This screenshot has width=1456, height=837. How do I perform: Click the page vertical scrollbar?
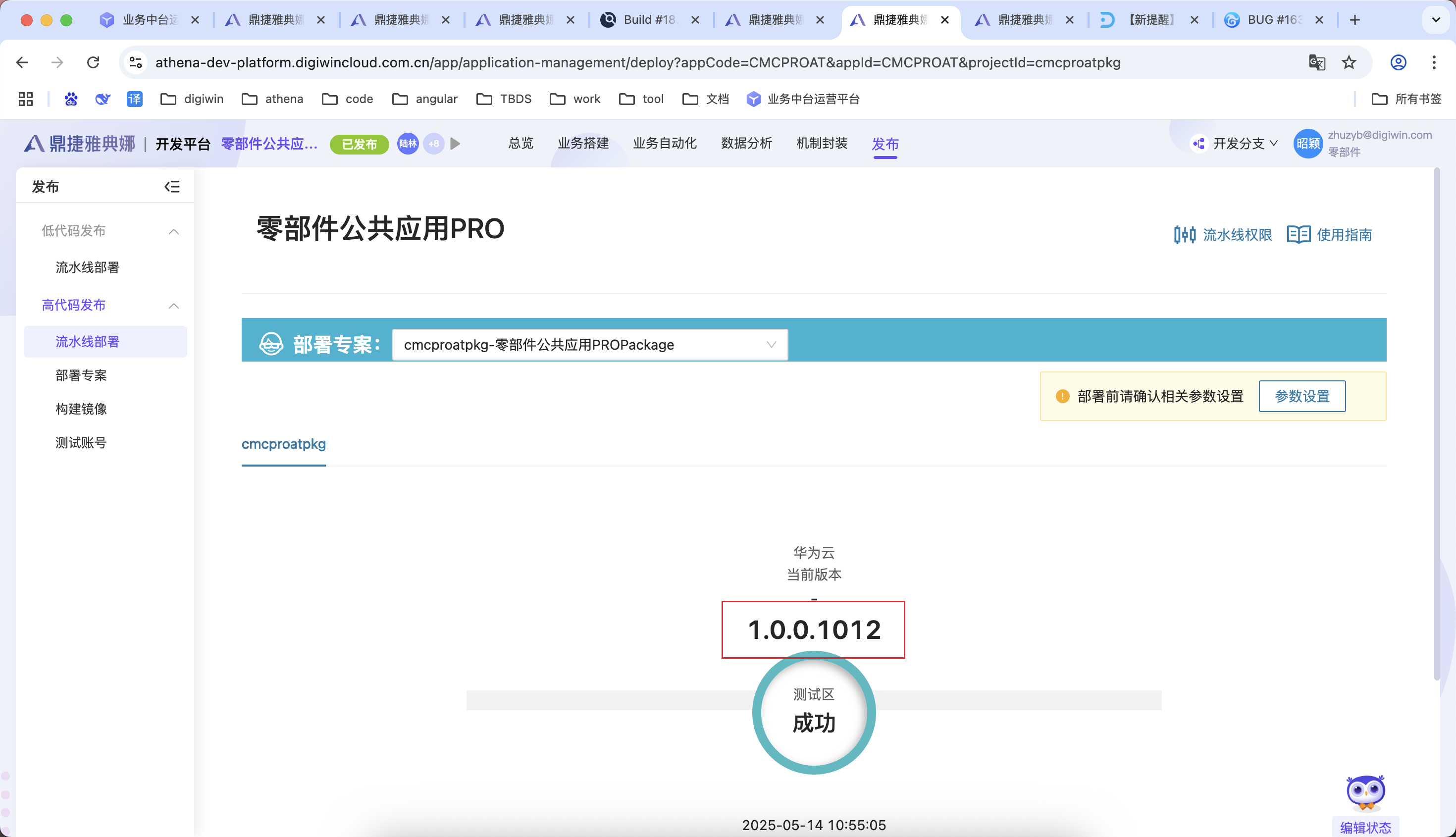[1437, 423]
